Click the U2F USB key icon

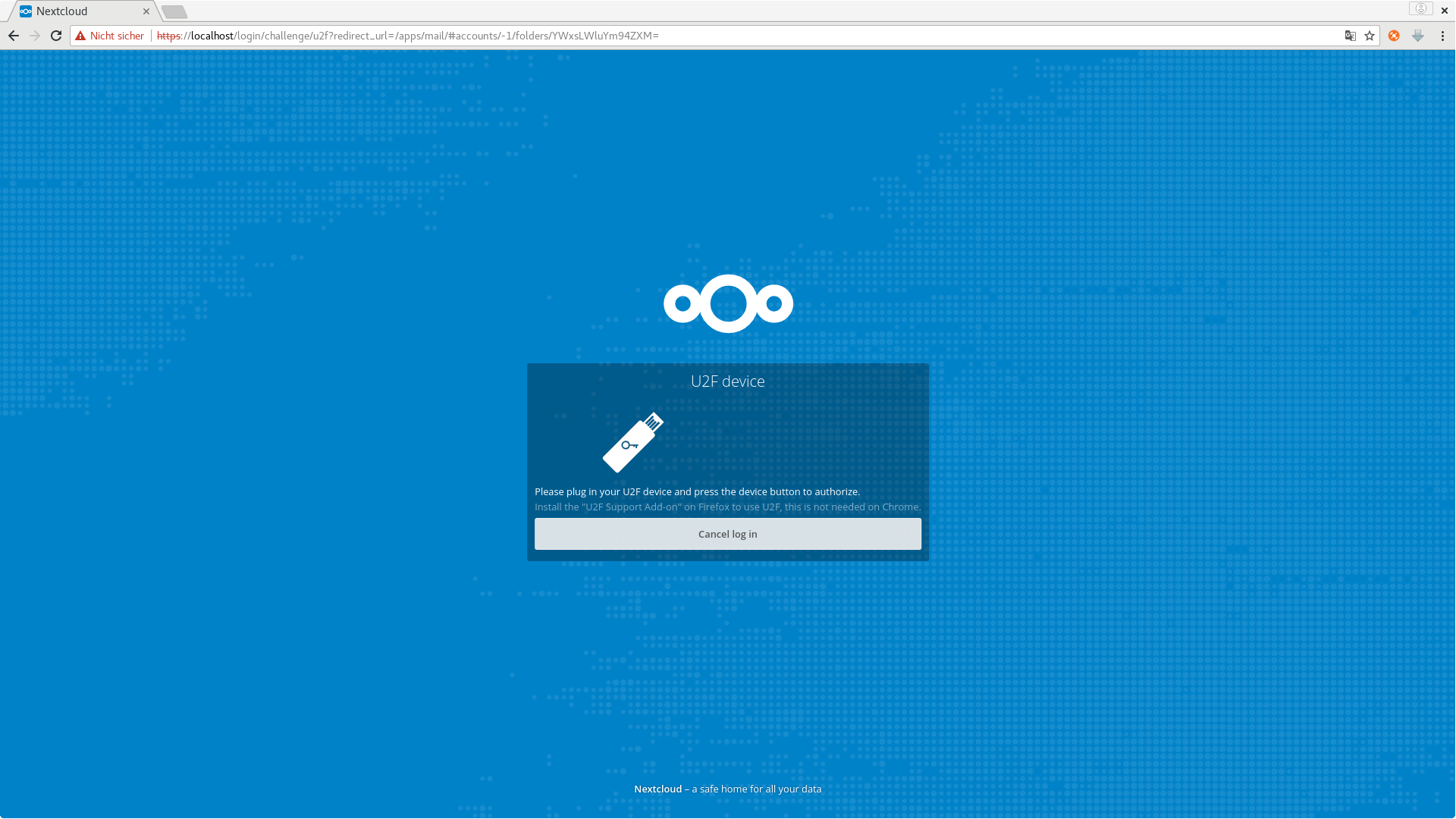632,442
